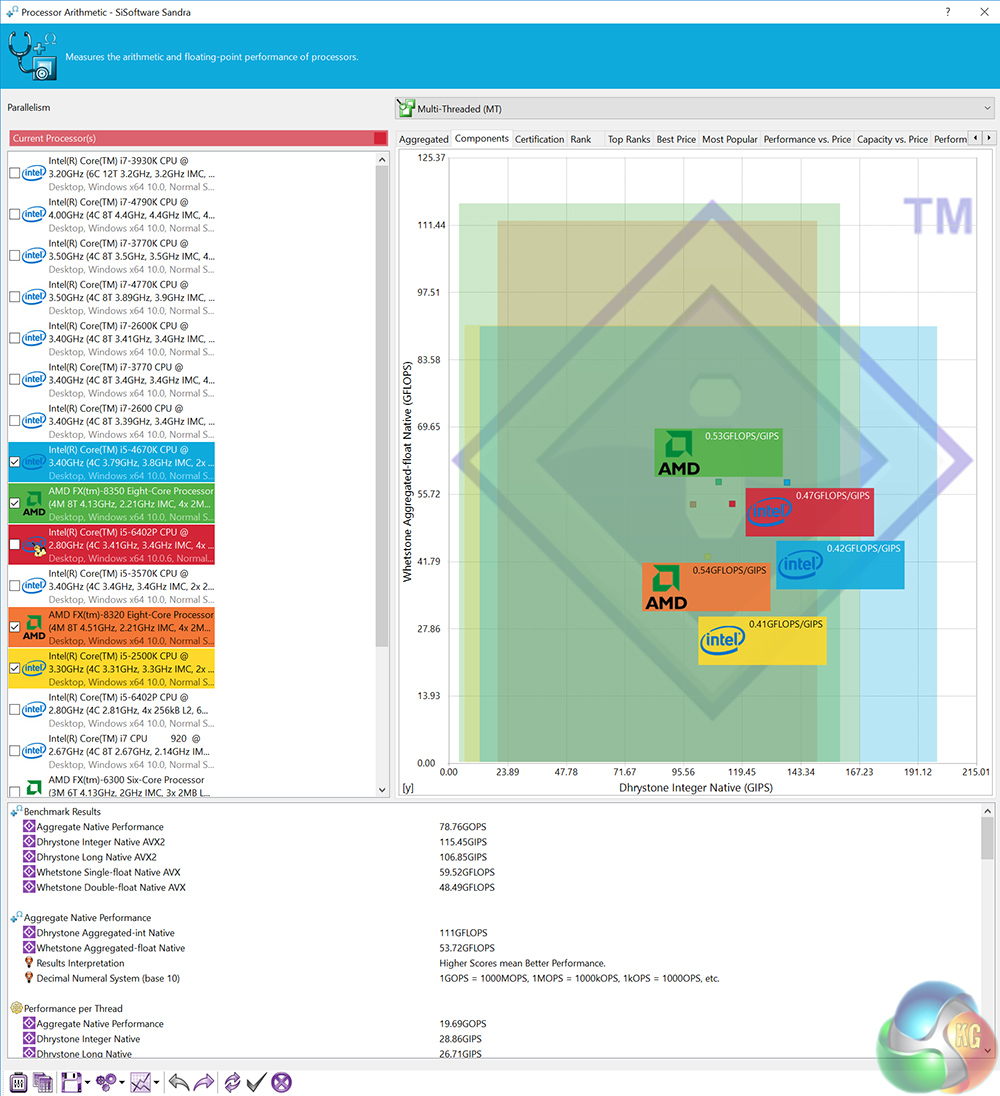This screenshot has height=1096, width=1000.
Task: Open the Capacity vs. Price tab
Action: tap(892, 139)
